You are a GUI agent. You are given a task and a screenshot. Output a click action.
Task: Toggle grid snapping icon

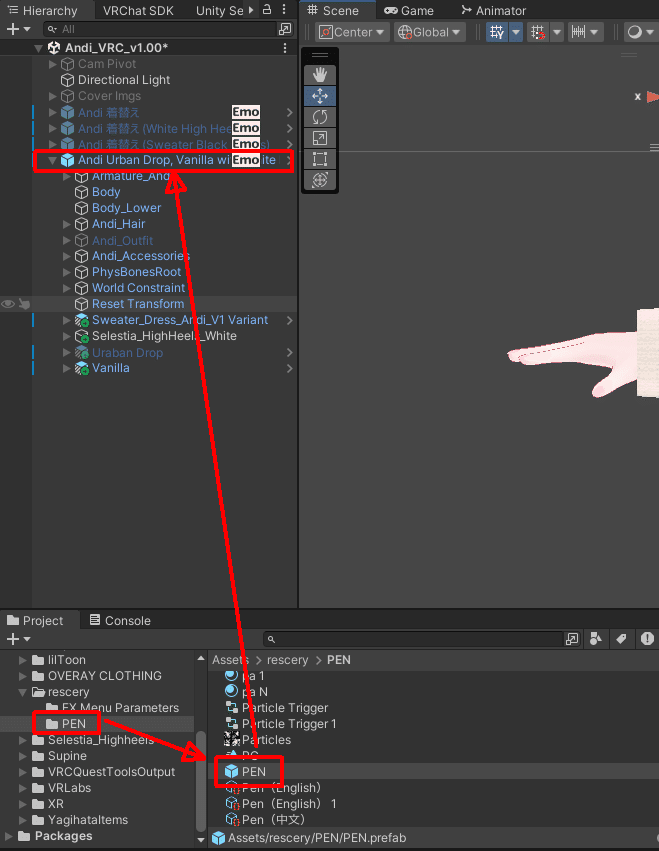click(x=537, y=33)
